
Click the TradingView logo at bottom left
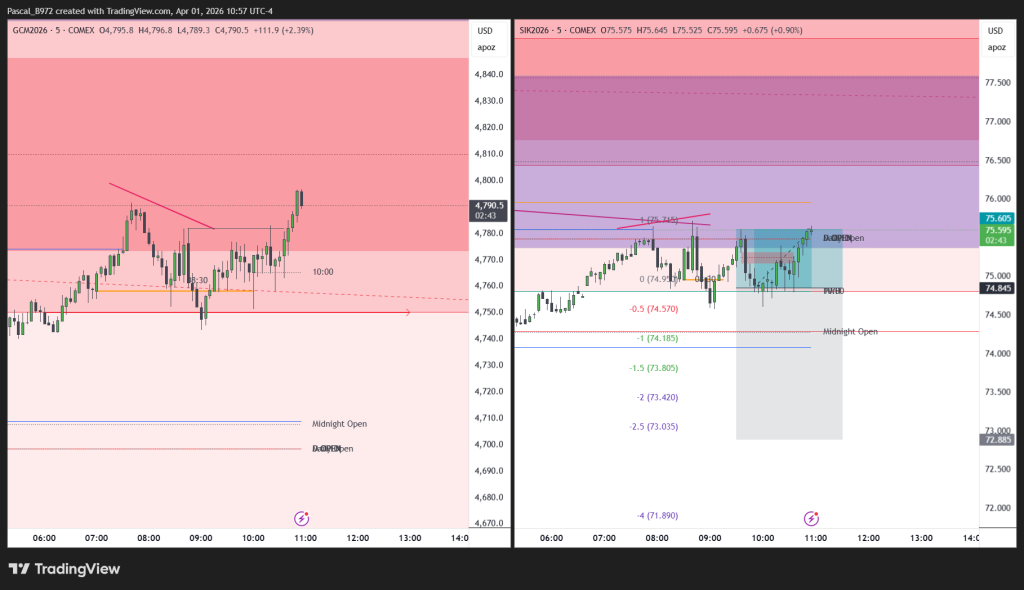(64, 569)
